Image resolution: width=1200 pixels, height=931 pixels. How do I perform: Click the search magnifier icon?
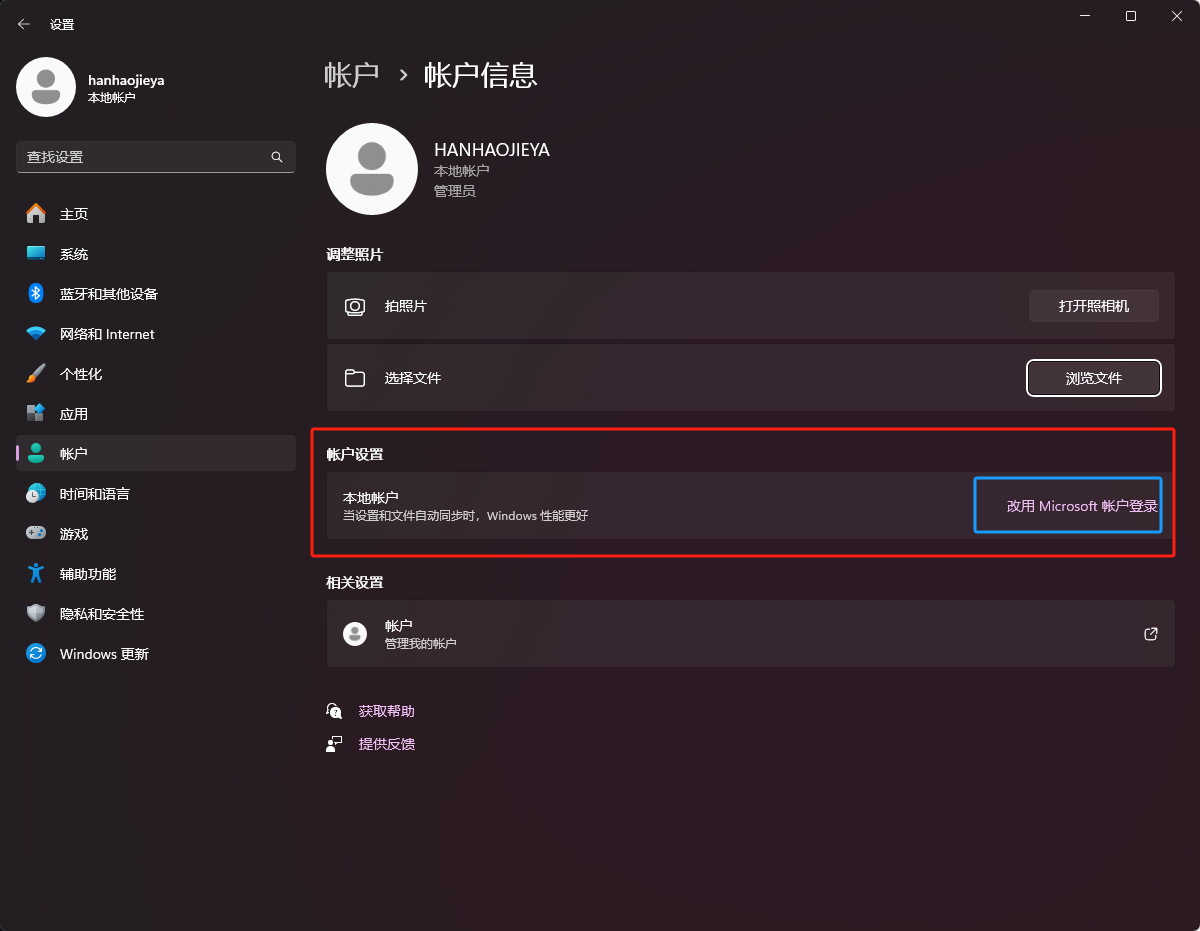coord(277,157)
